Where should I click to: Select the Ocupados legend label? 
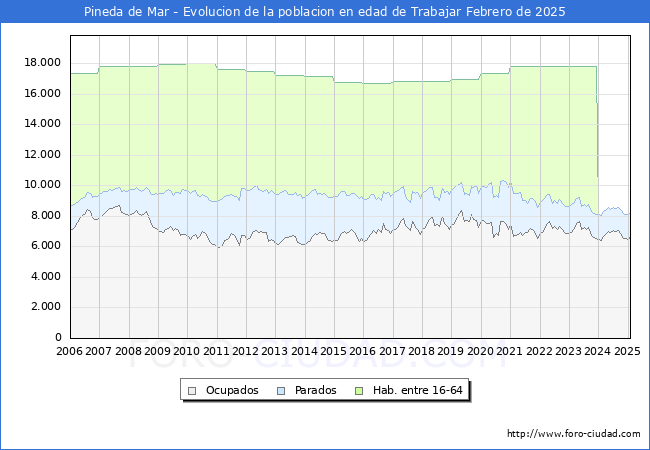[x=232, y=390]
